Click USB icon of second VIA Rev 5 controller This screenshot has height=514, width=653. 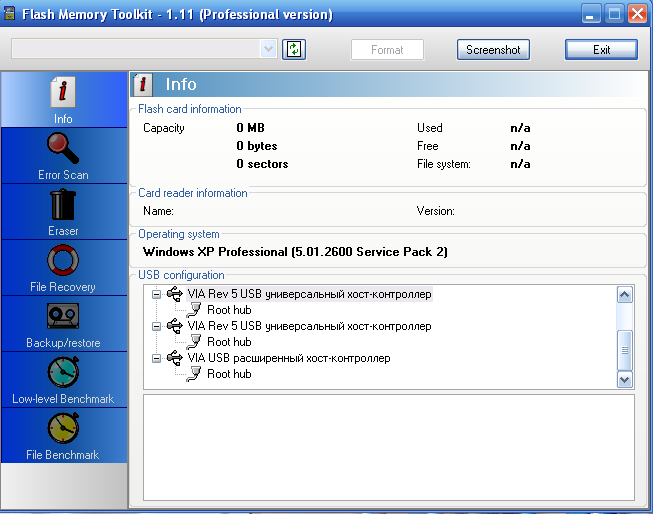click(x=175, y=326)
